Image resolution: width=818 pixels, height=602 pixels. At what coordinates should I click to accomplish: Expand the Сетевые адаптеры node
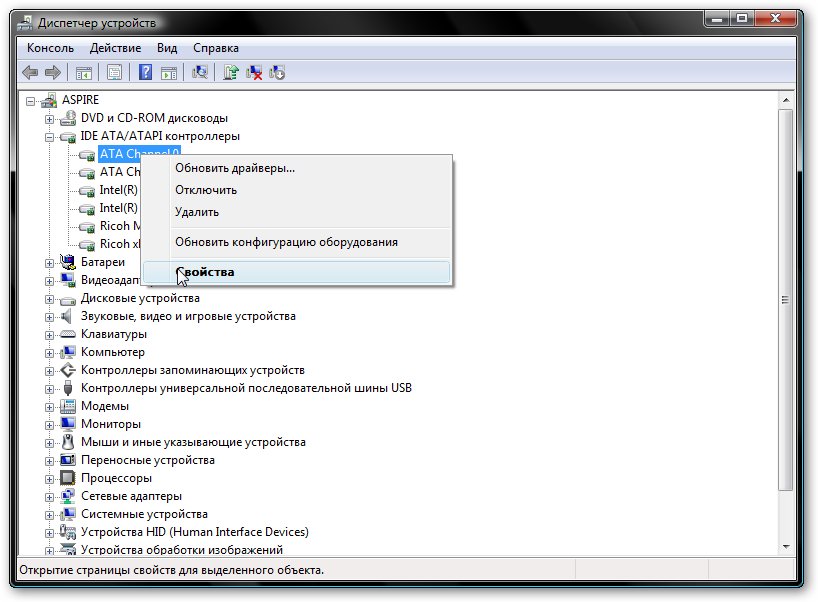(49, 497)
